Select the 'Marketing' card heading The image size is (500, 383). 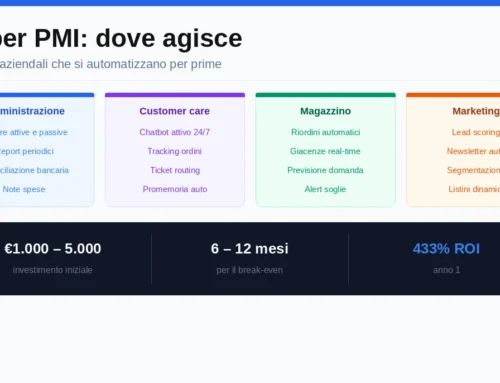click(x=476, y=111)
